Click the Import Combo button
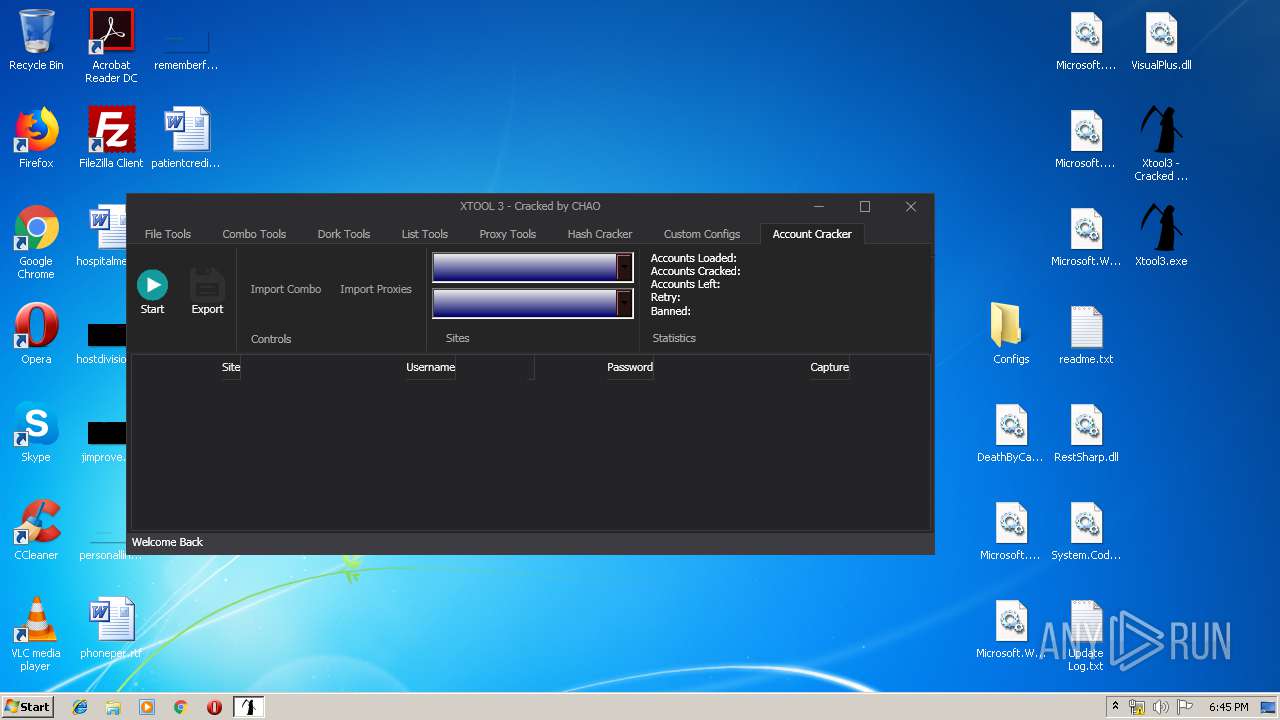This screenshot has height=720, width=1280. [x=286, y=289]
